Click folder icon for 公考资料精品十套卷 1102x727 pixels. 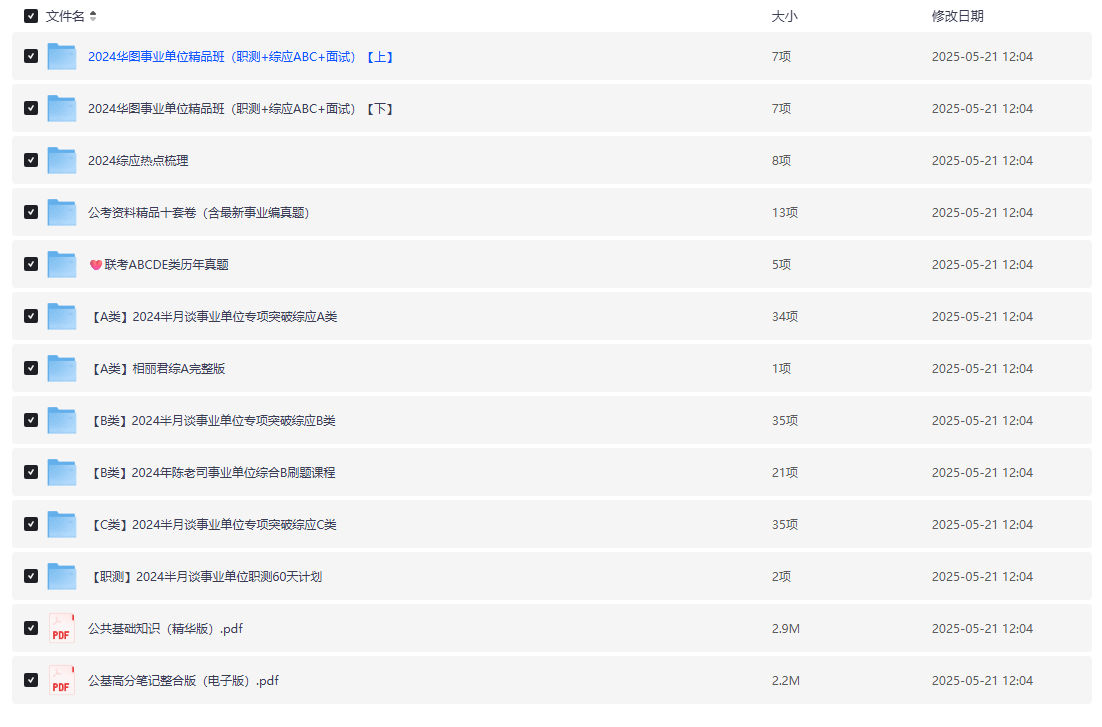(x=62, y=212)
